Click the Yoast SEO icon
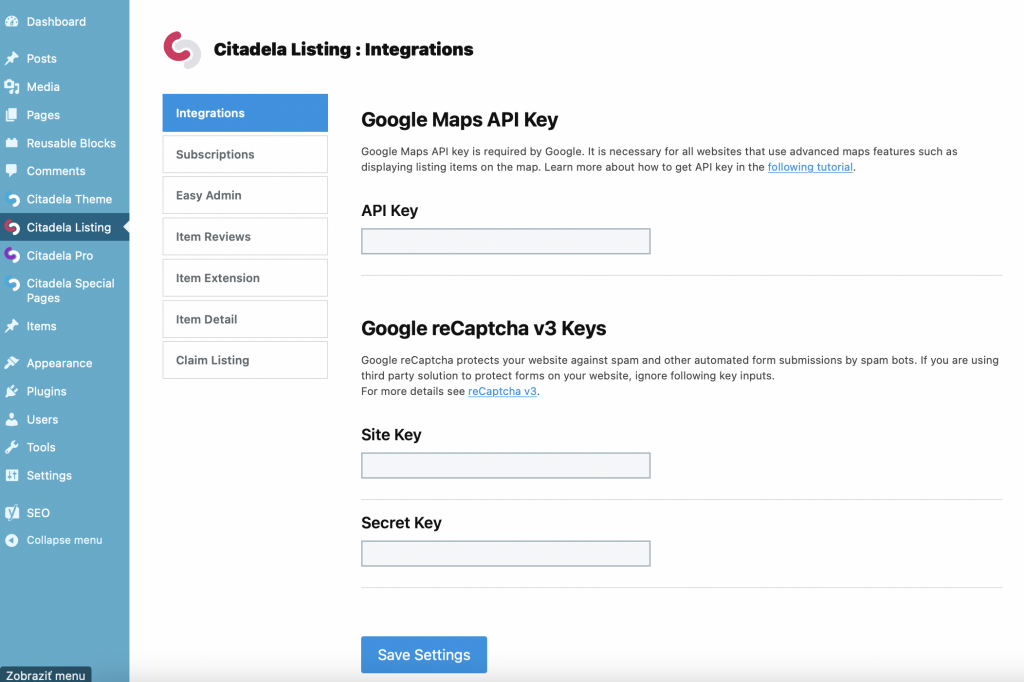 coord(12,513)
